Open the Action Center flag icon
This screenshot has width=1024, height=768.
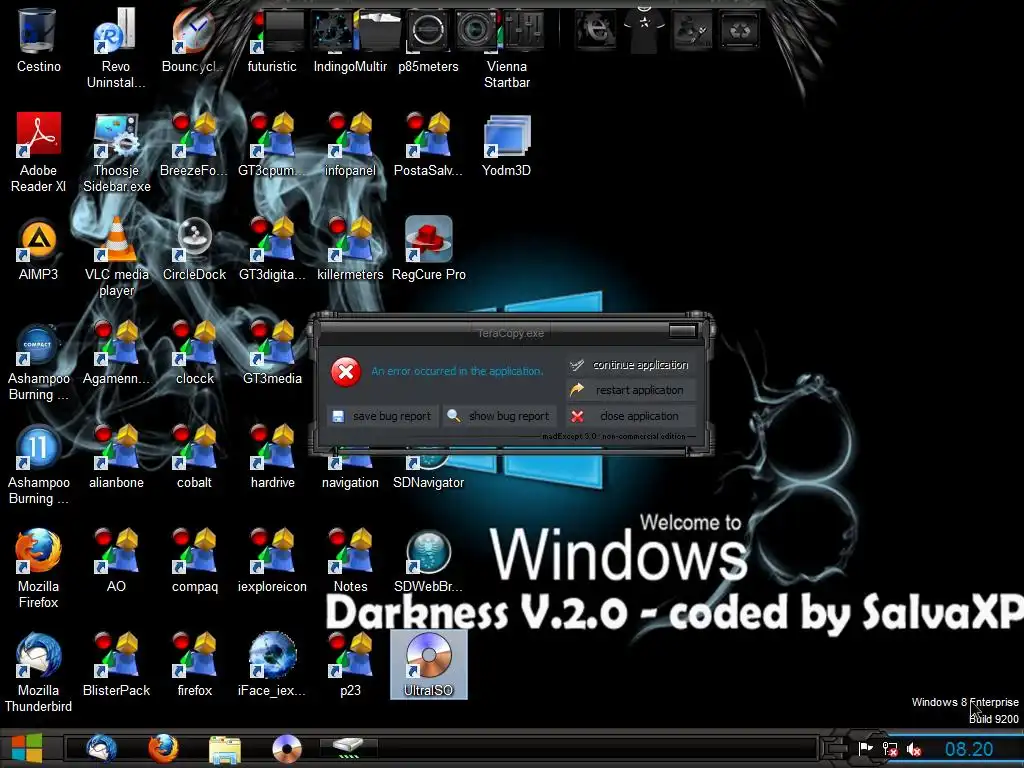click(865, 749)
